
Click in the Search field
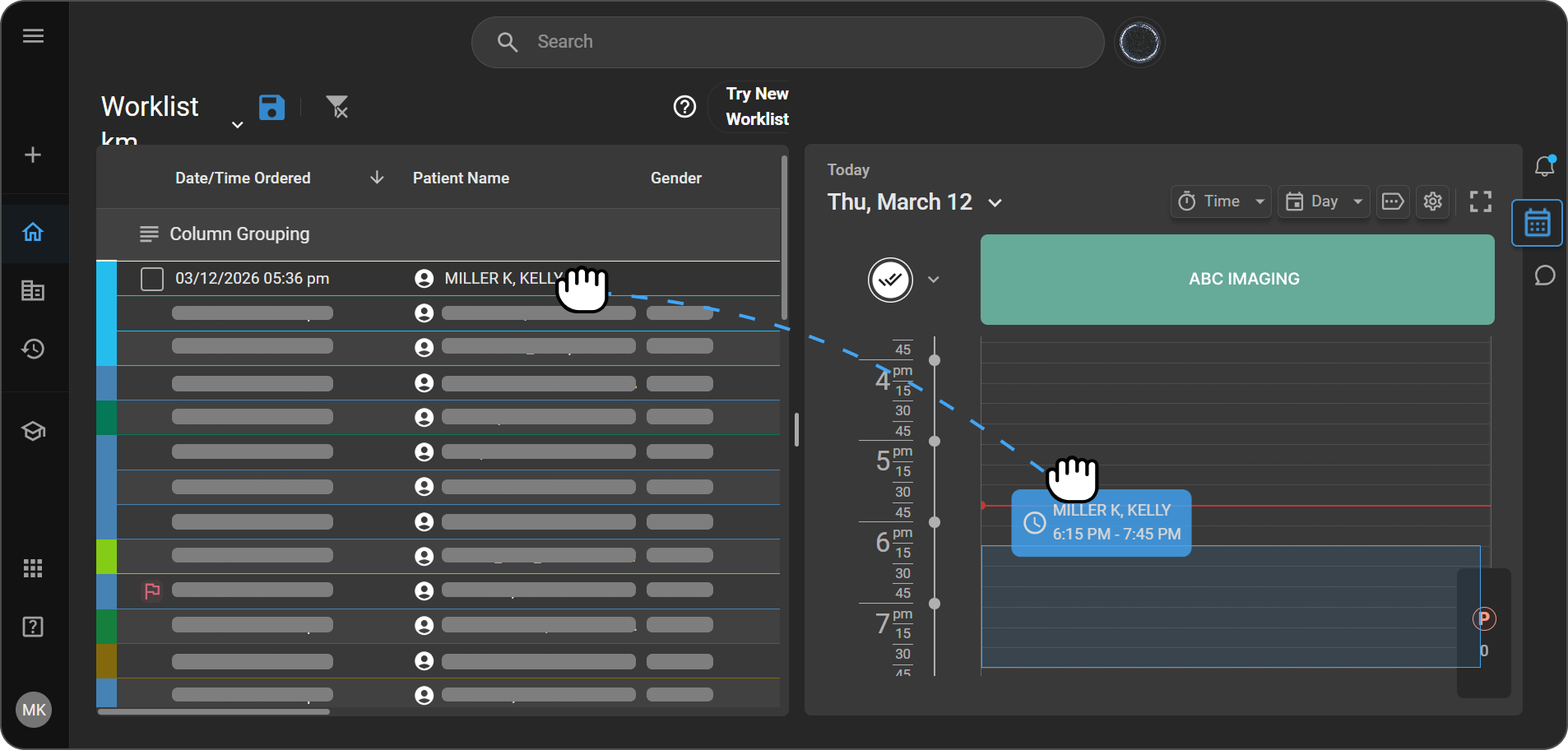coord(787,42)
